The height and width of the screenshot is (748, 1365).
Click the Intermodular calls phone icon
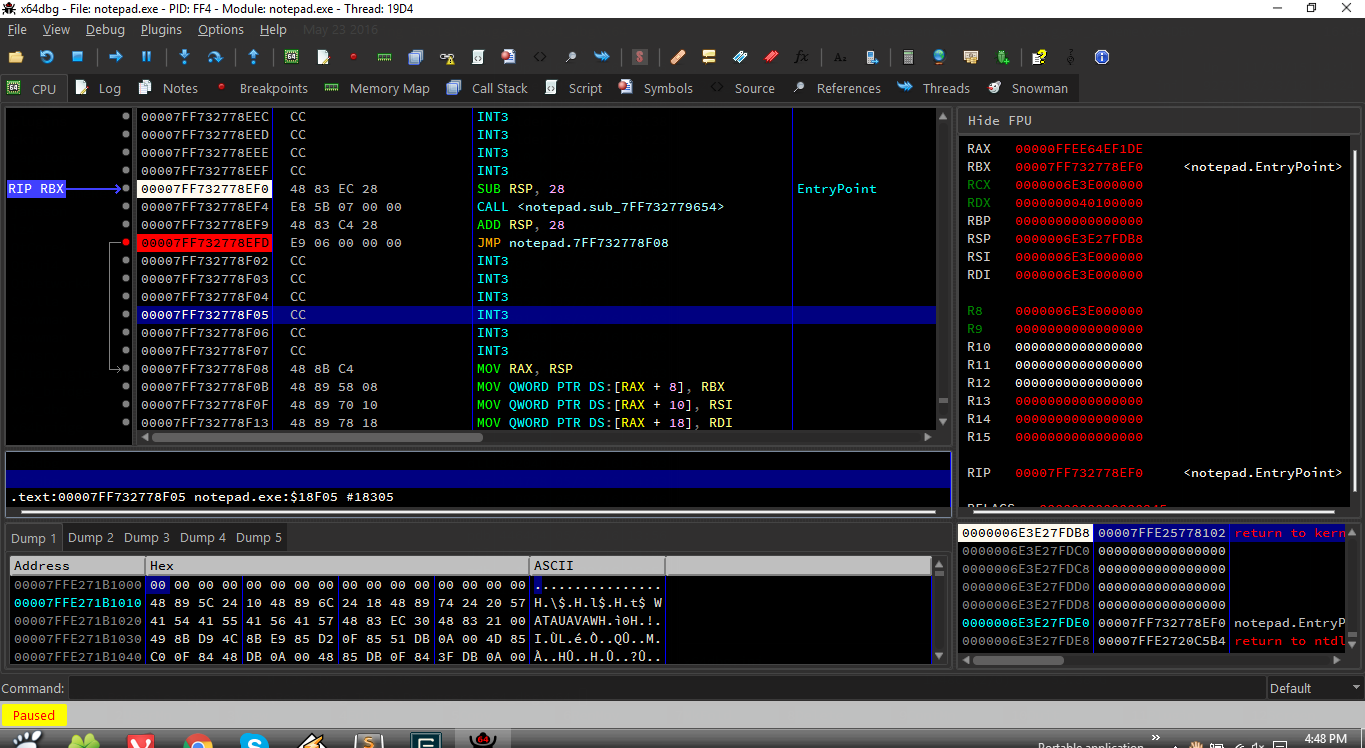click(871, 57)
